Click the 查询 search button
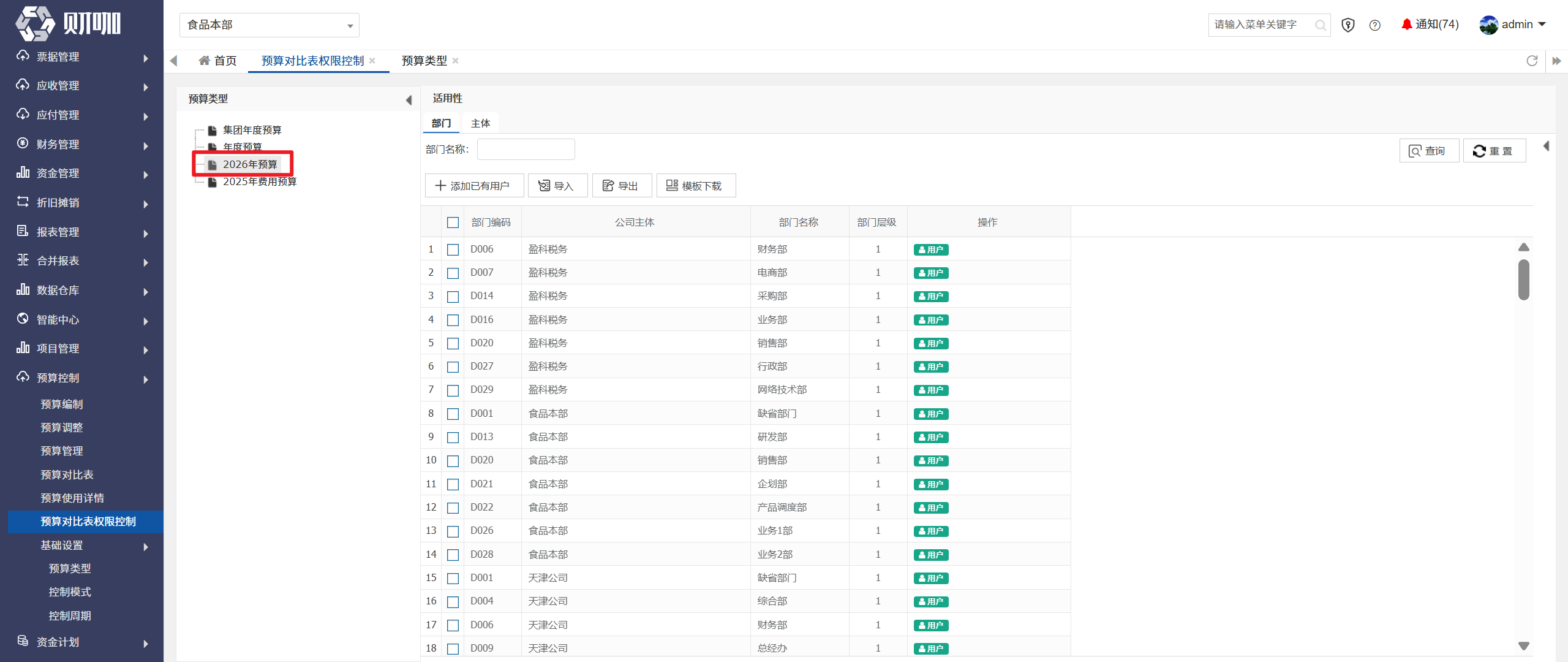This screenshot has height=662, width=1568. pos(1428,151)
